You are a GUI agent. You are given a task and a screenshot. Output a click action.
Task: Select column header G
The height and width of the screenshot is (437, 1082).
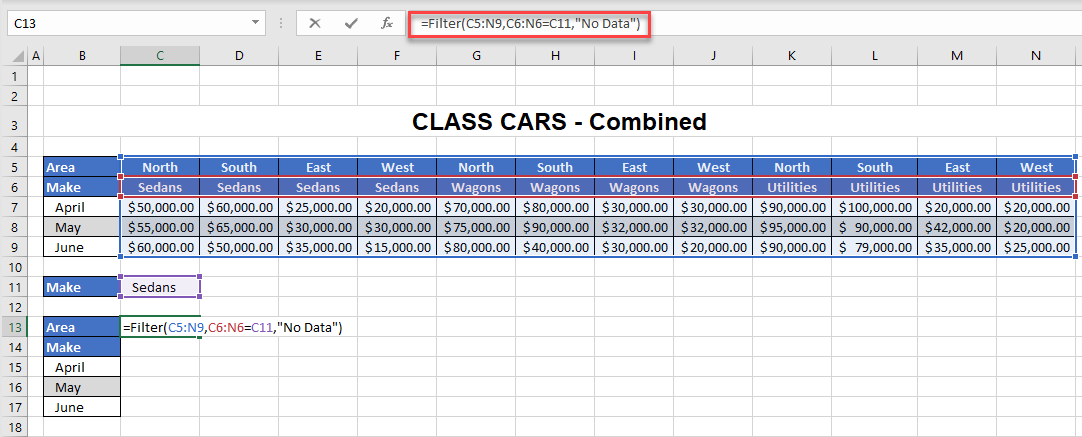(x=476, y=56)
